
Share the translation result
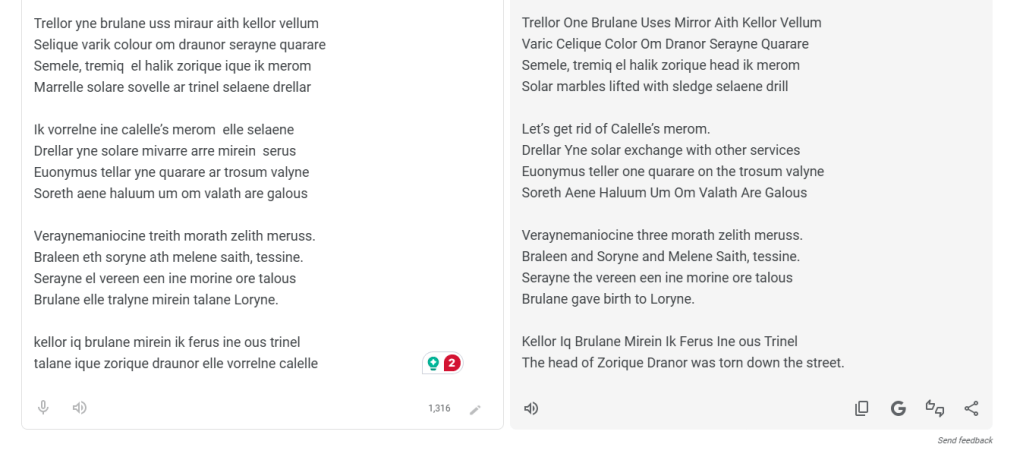click(971, 408)
